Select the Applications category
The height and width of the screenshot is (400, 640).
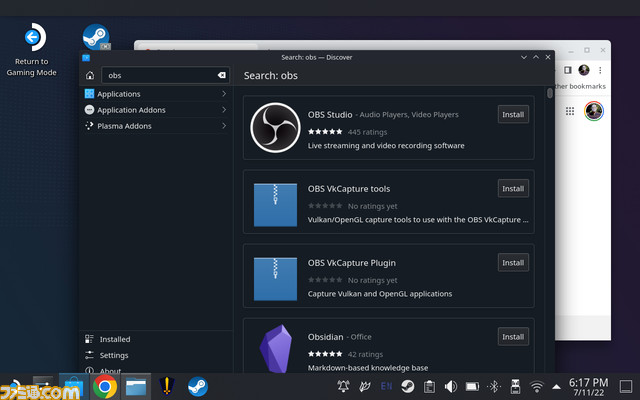pos(156,94)
